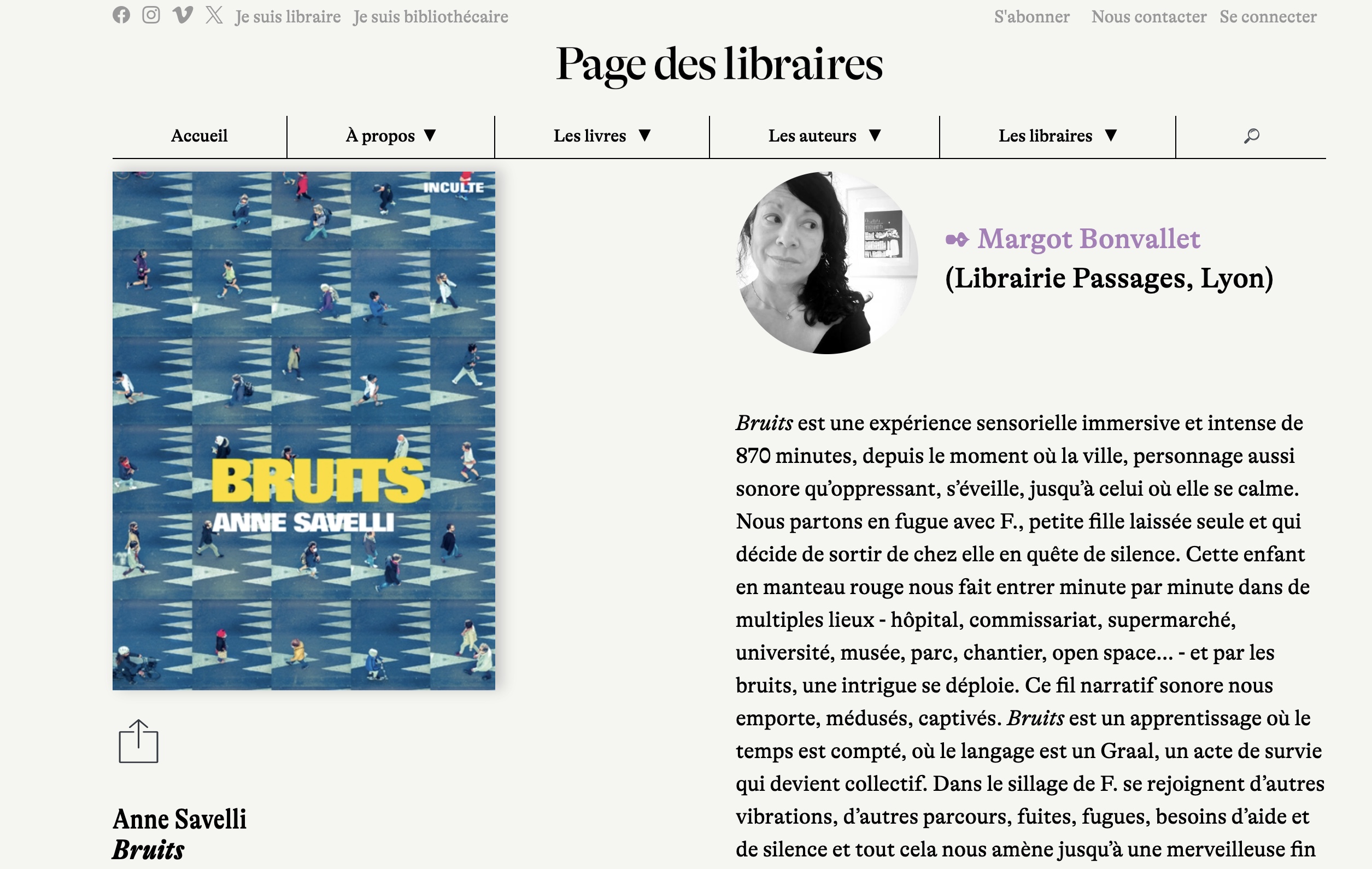Viewport: 1372px width, 869px height.
Task: Click Se connecter to log in
Action: pos(1268,17)
